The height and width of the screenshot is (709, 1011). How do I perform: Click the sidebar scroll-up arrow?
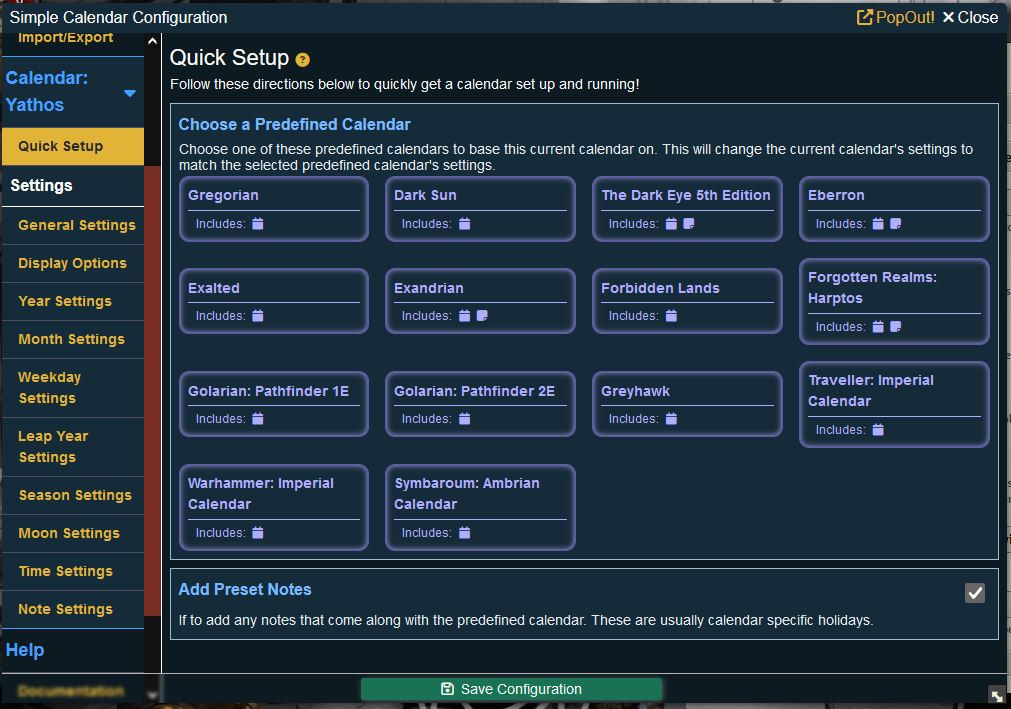pos(152,41)
